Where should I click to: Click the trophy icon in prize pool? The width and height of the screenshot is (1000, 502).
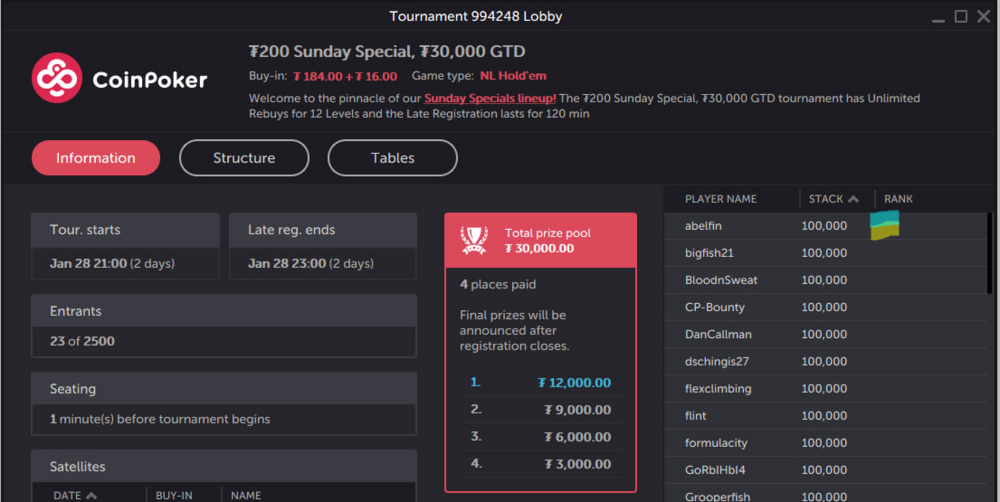[x=474, y=240]
